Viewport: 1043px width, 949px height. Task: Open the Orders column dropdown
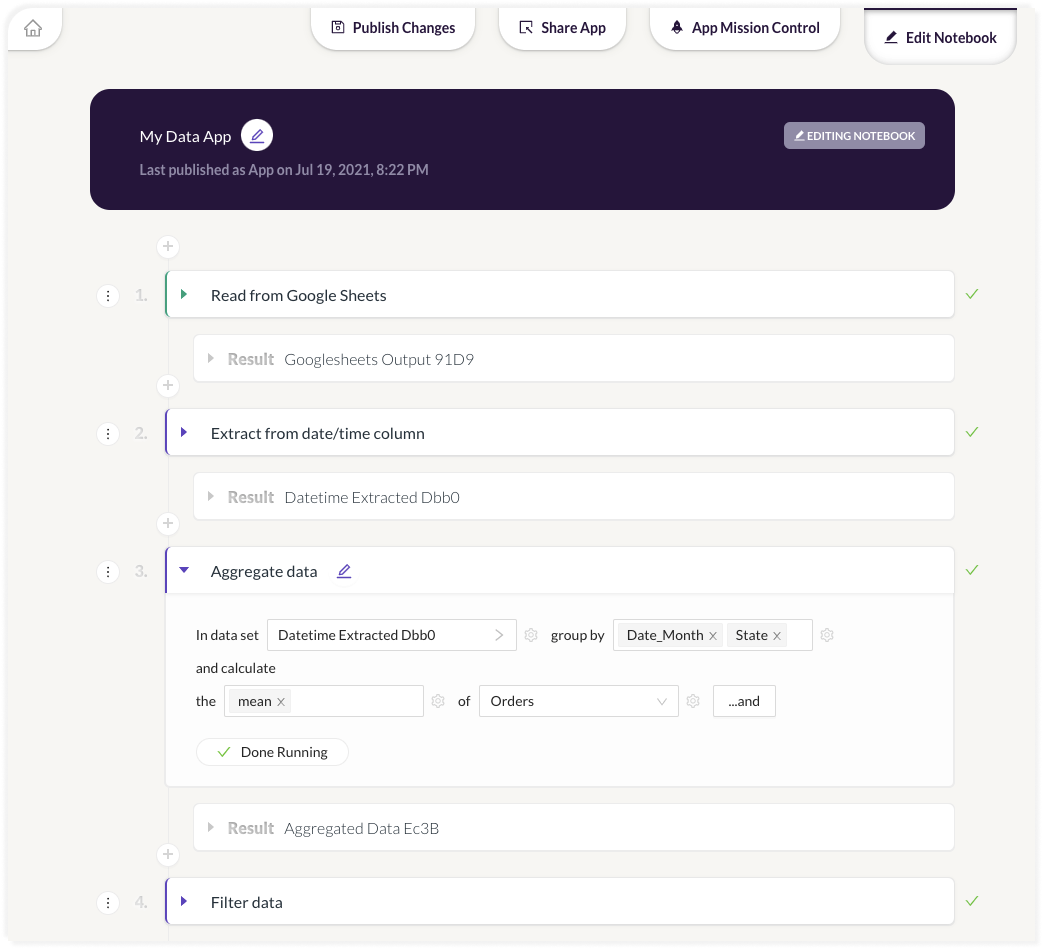pyautogui.click(x=579, y=701)
